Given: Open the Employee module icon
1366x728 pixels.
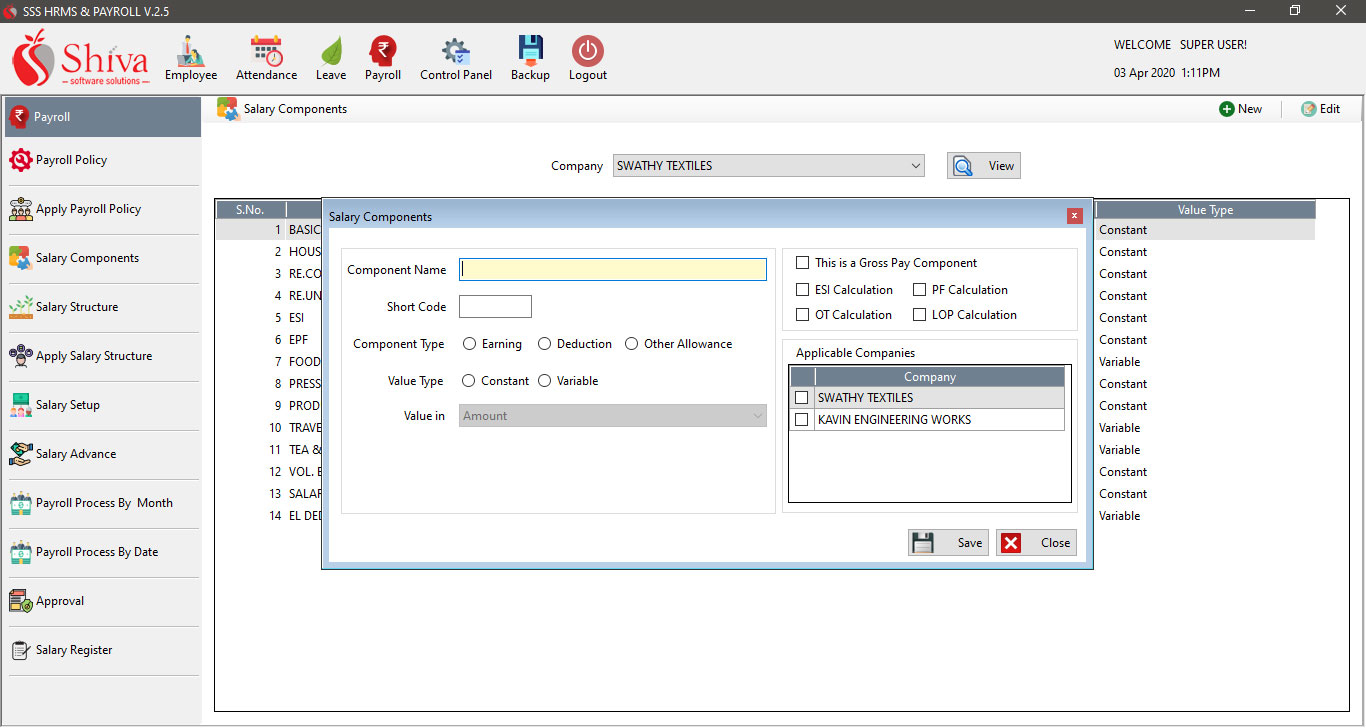Looking at the screenshot, I should pos(190,58).
